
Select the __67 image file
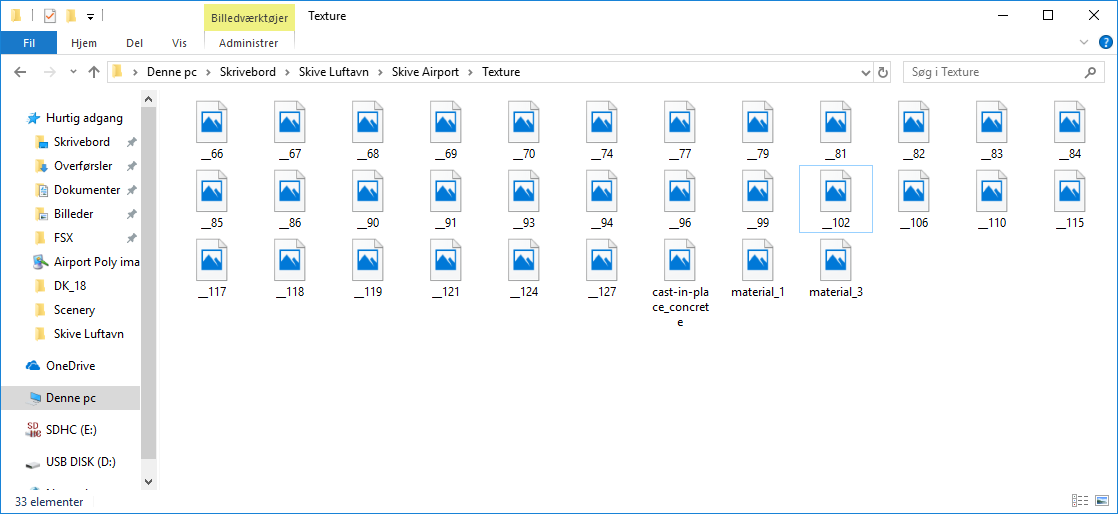(290, 130)
